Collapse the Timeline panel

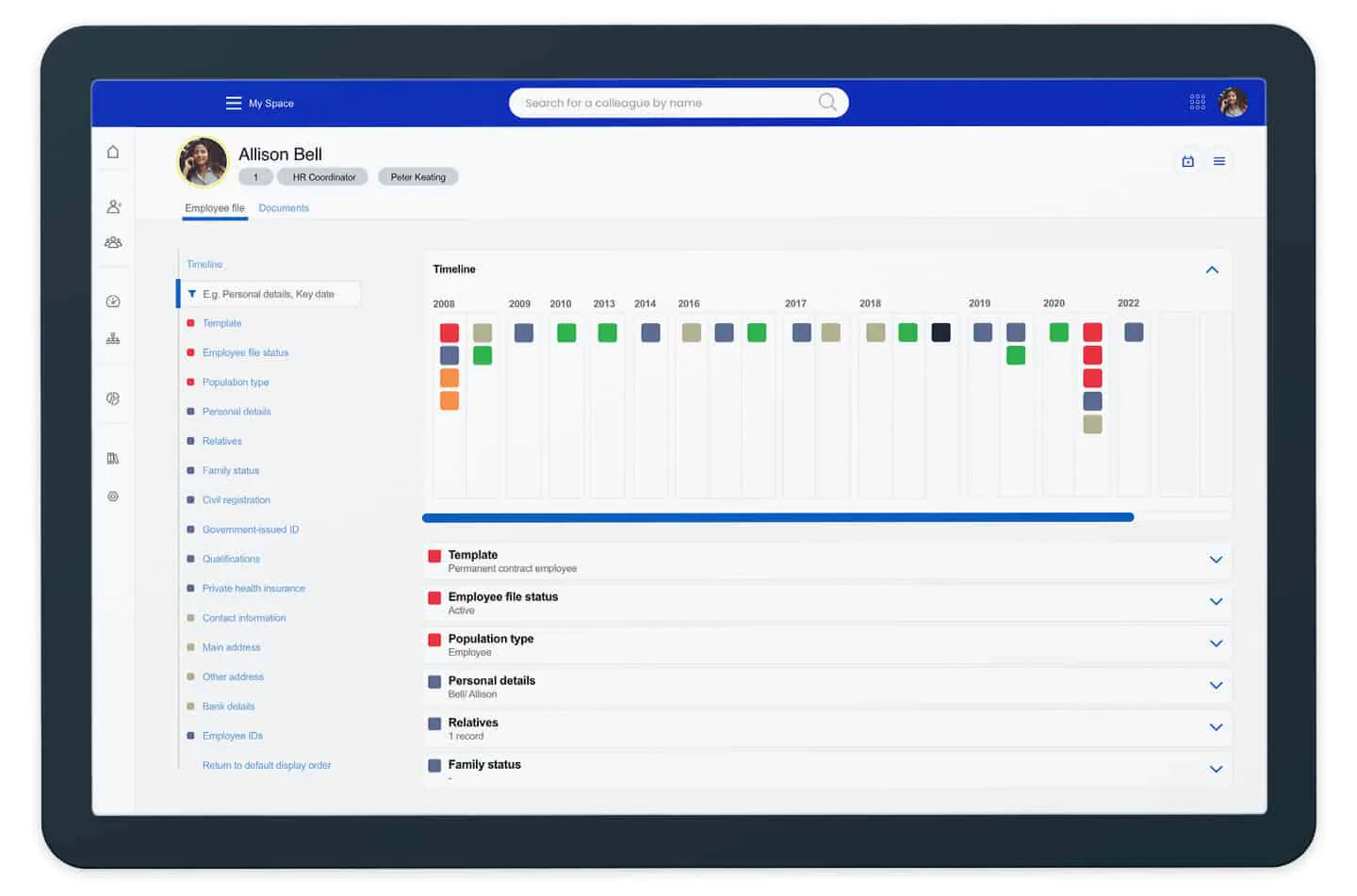click(1212, 269)
